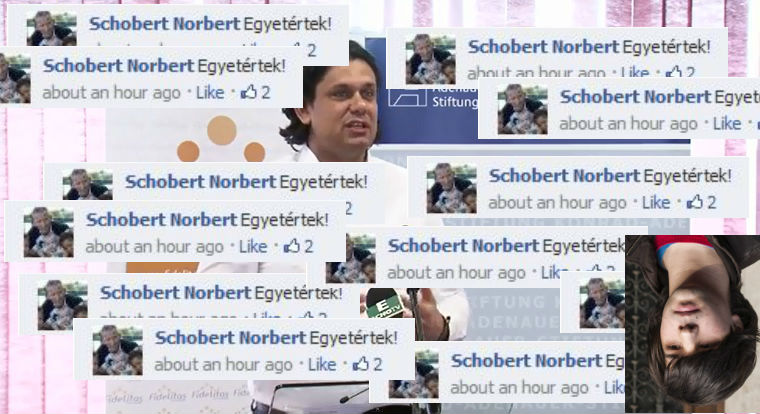This screenshot has width=760, height=414.
Task: Click thumbs-up icon in topmost right comment
Action: (673, 72)
